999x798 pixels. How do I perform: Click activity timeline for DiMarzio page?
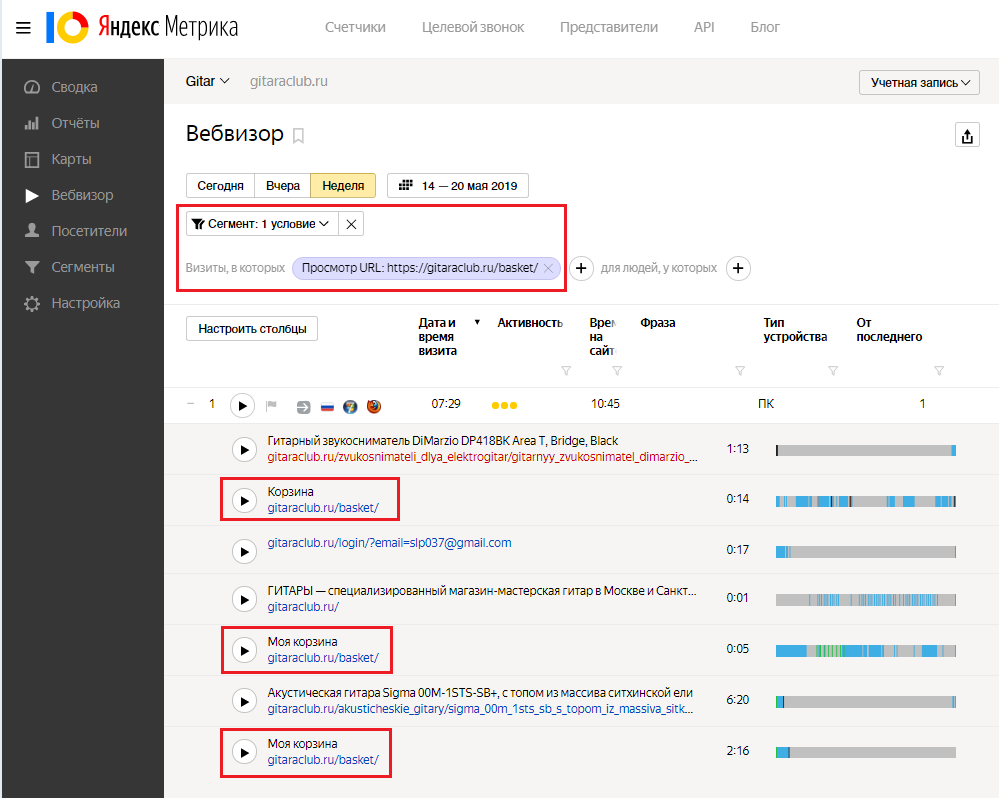866,450
